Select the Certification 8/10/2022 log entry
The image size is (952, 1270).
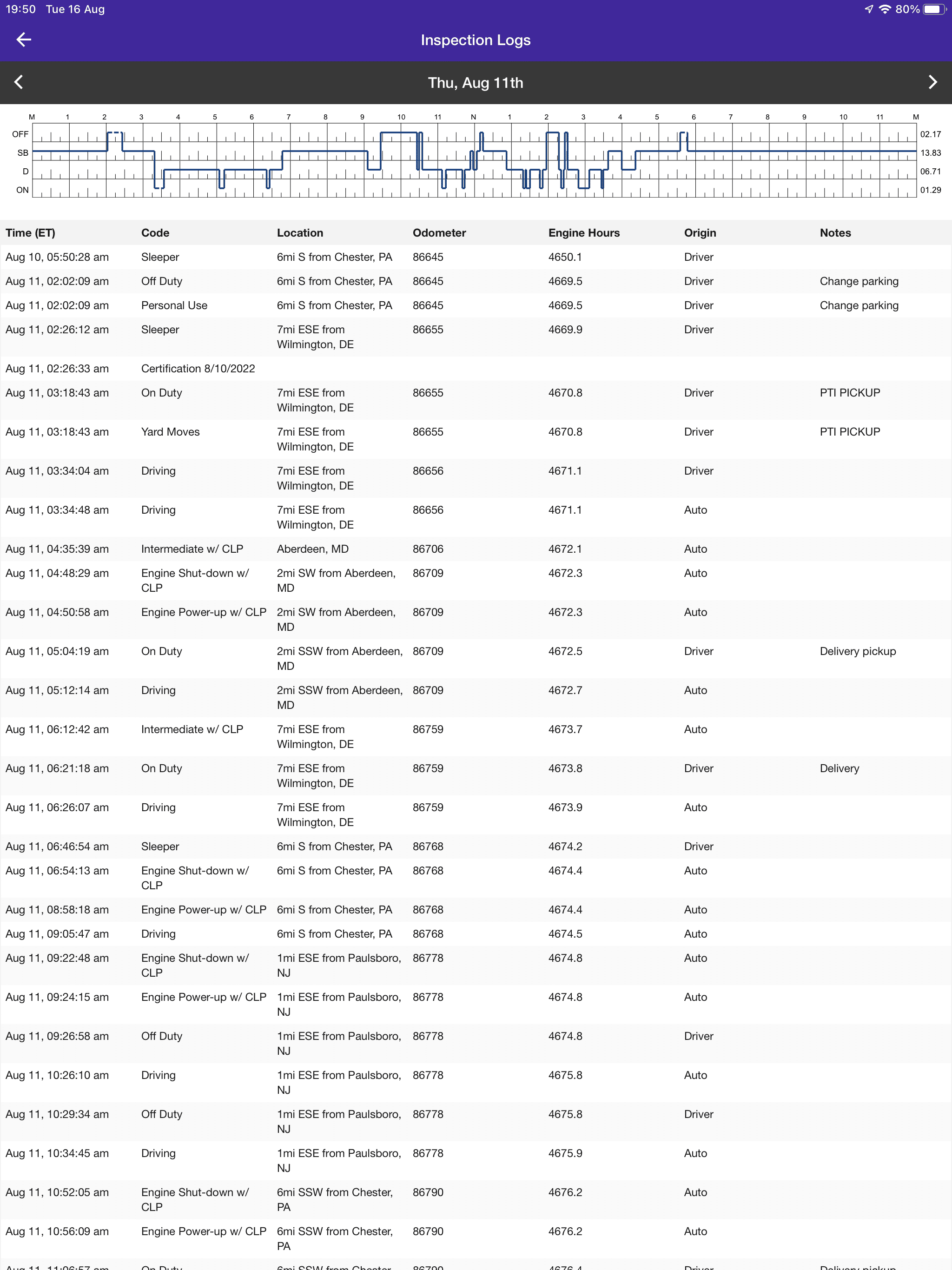coord(198,369)
